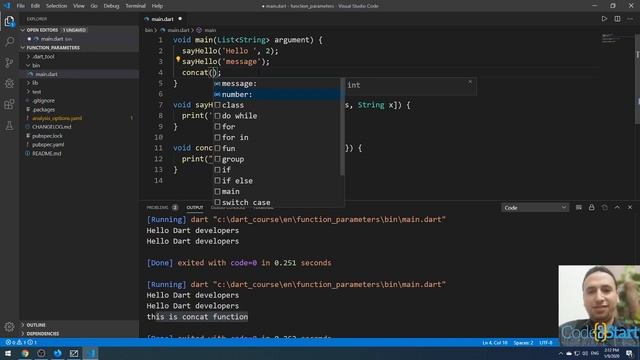Screen dimensions: 640x360
Task: Open Chrome from the taskbar
Action: coord(25,353)
